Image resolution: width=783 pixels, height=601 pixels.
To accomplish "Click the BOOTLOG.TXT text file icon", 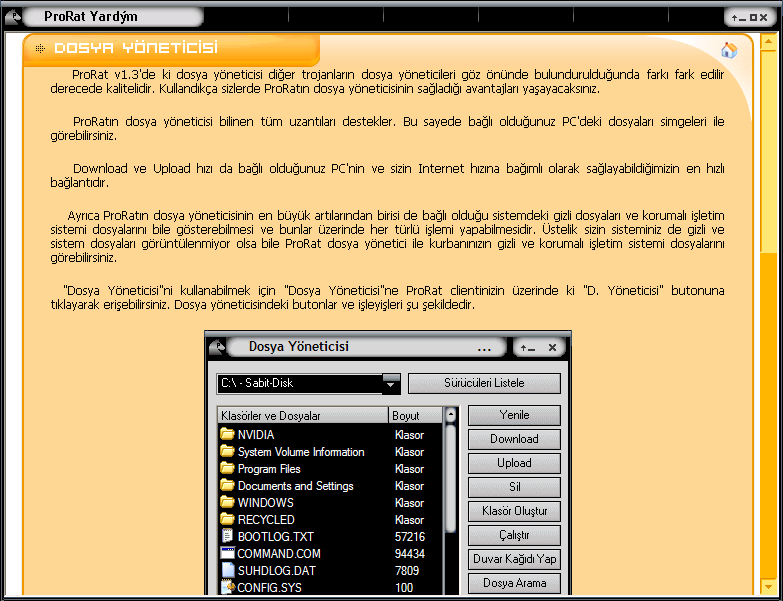I will pyautogui.click(x=227, y=537).
